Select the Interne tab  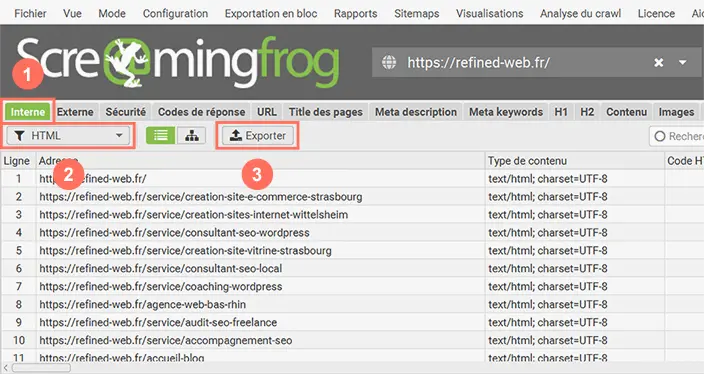[28, 112]
